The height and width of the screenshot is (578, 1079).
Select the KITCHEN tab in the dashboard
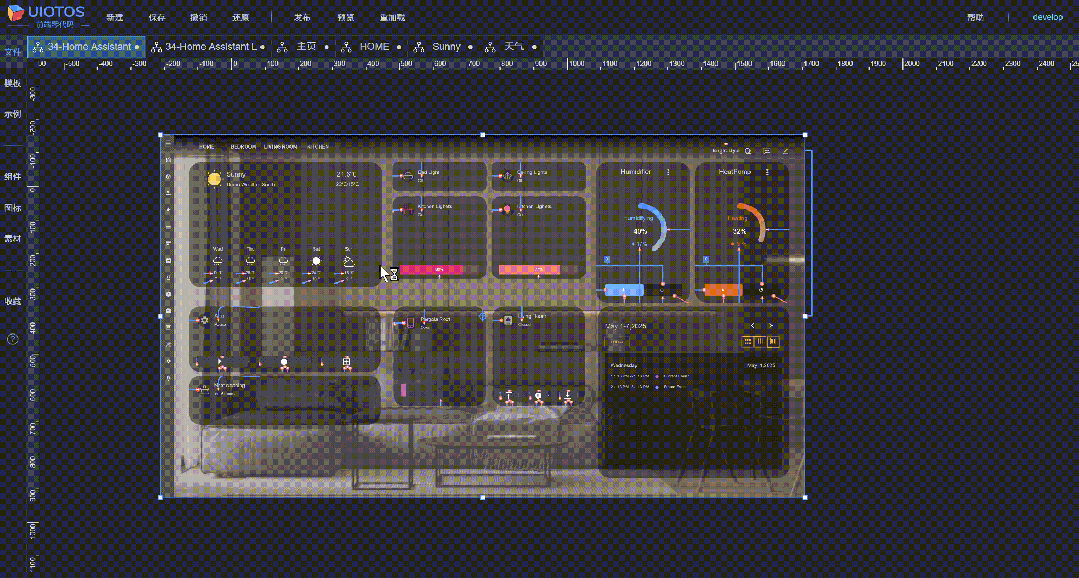[x=317, y=147]
